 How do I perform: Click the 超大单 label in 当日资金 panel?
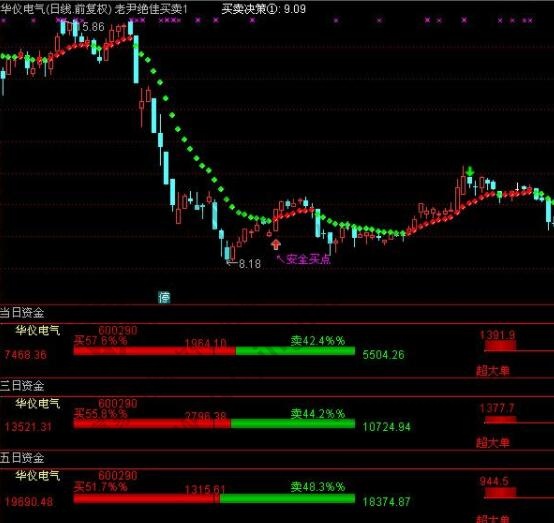[x=493, y=371]
